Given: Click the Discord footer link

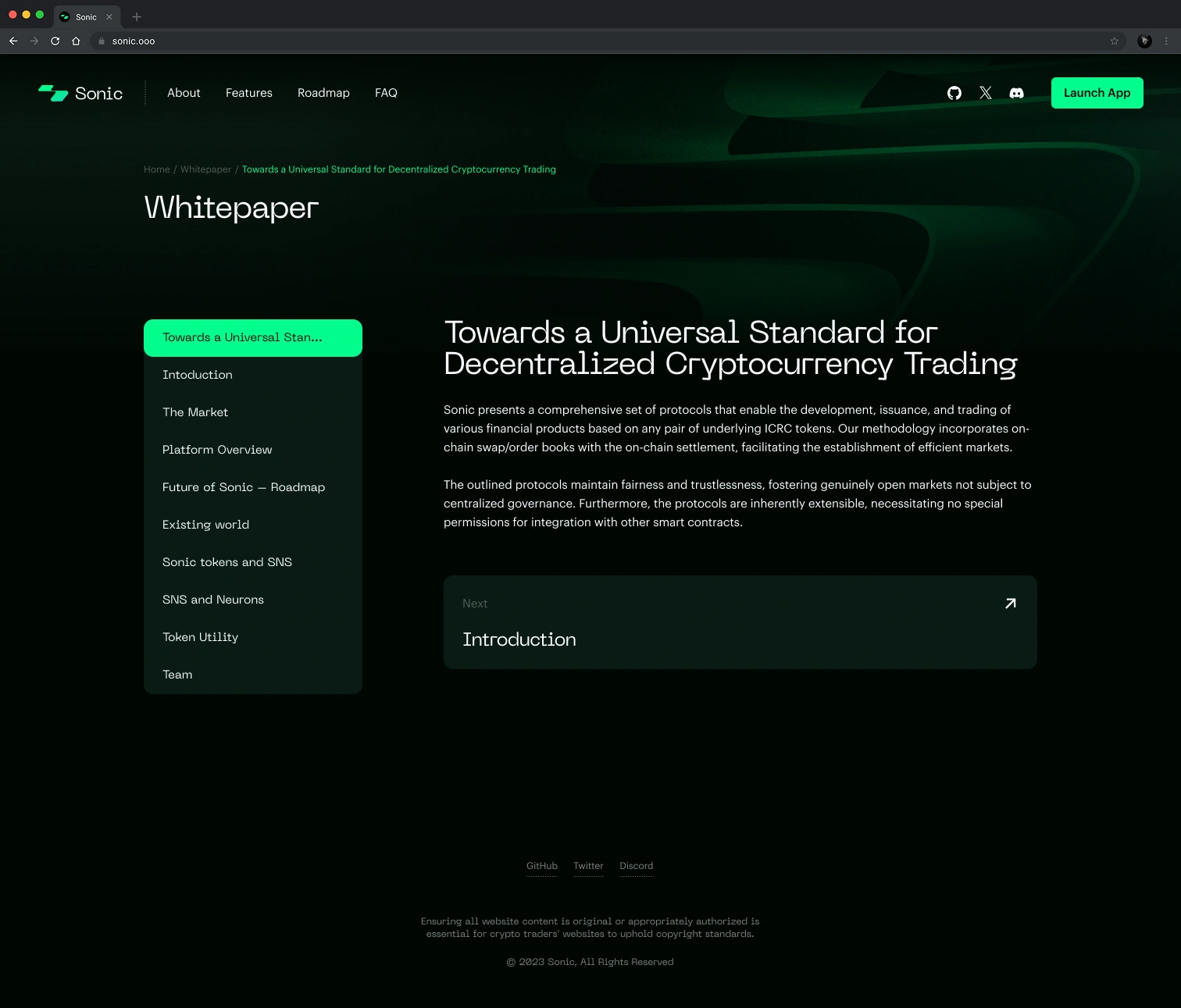Looking at the screenshot, I should click(637, 866).
